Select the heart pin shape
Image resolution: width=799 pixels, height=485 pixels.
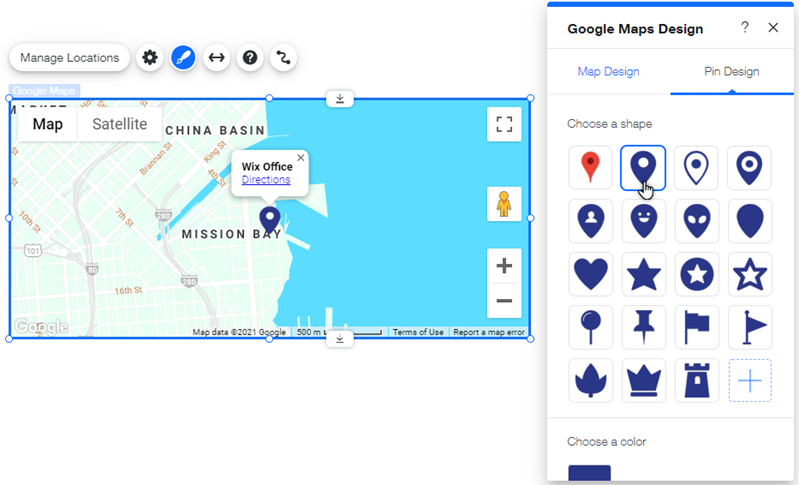(590, 274)
